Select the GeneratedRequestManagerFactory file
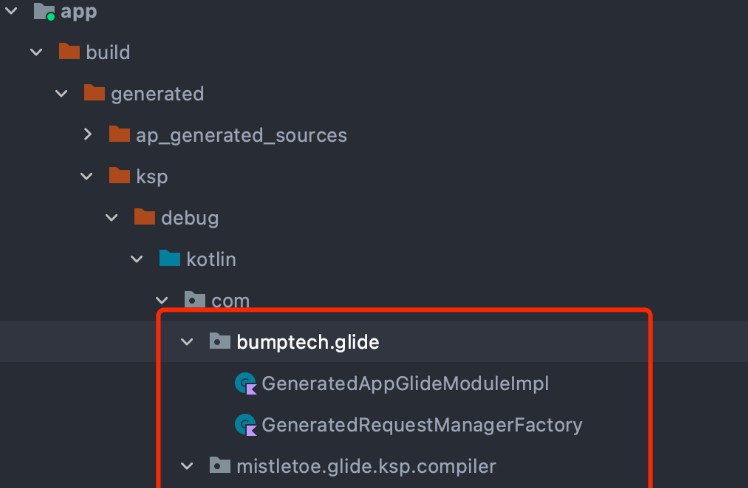748x488 pixels. pos(422,425)
